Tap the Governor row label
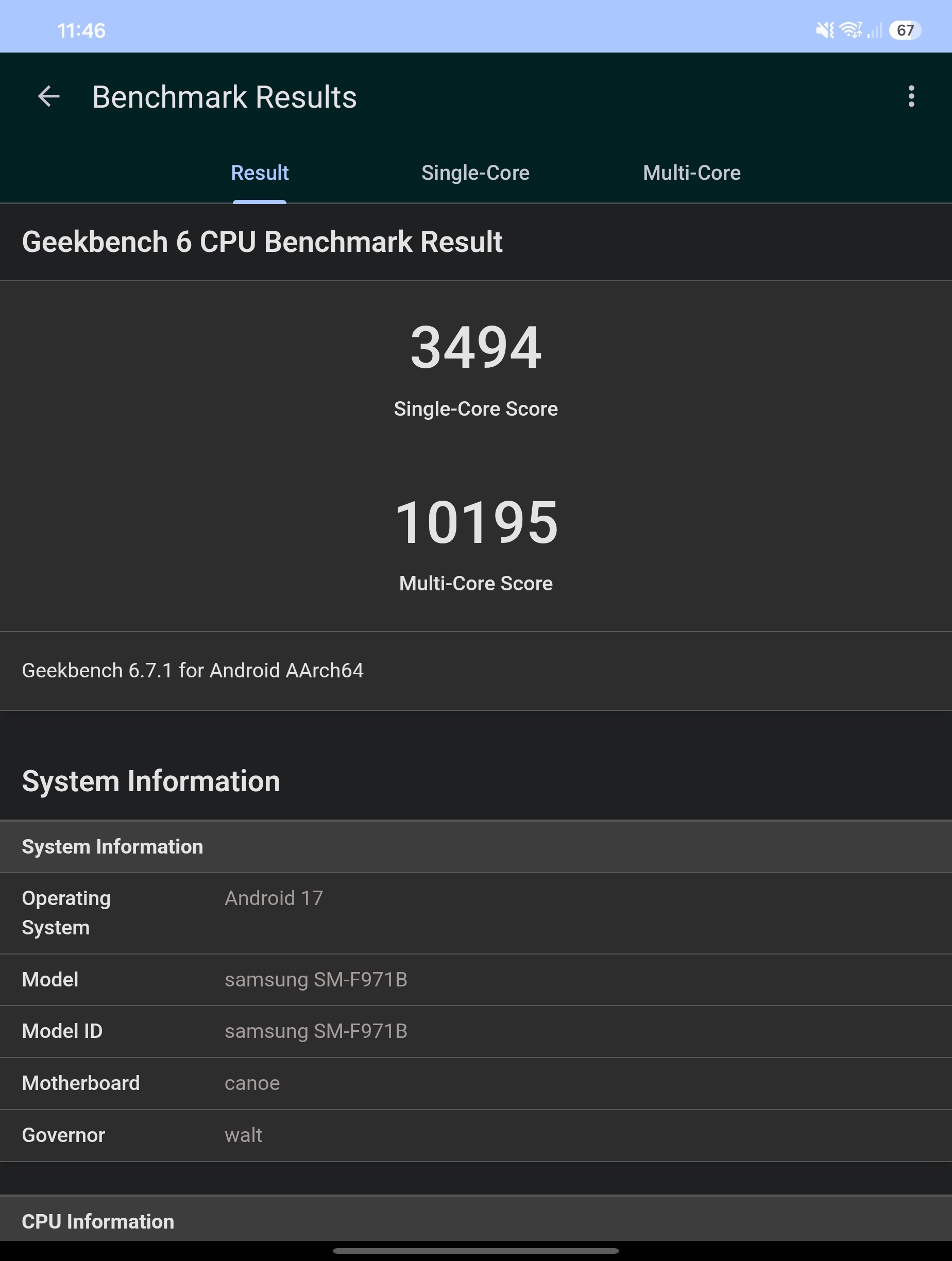Screen dimensions: 952x1261 tap(63, 1135)
